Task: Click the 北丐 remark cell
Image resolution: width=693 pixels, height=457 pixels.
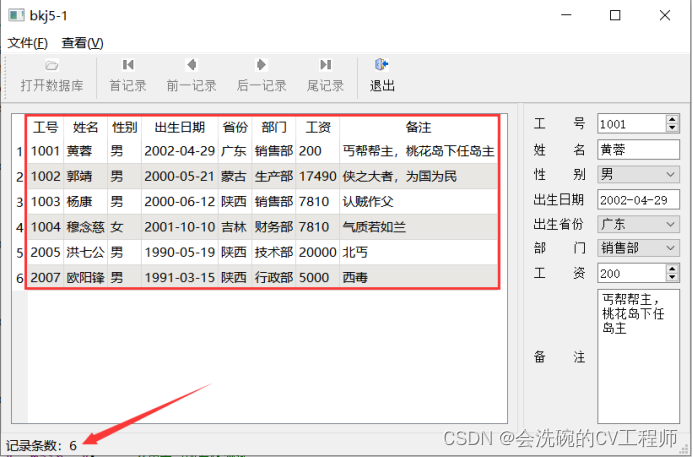Action: coord(419,252)
